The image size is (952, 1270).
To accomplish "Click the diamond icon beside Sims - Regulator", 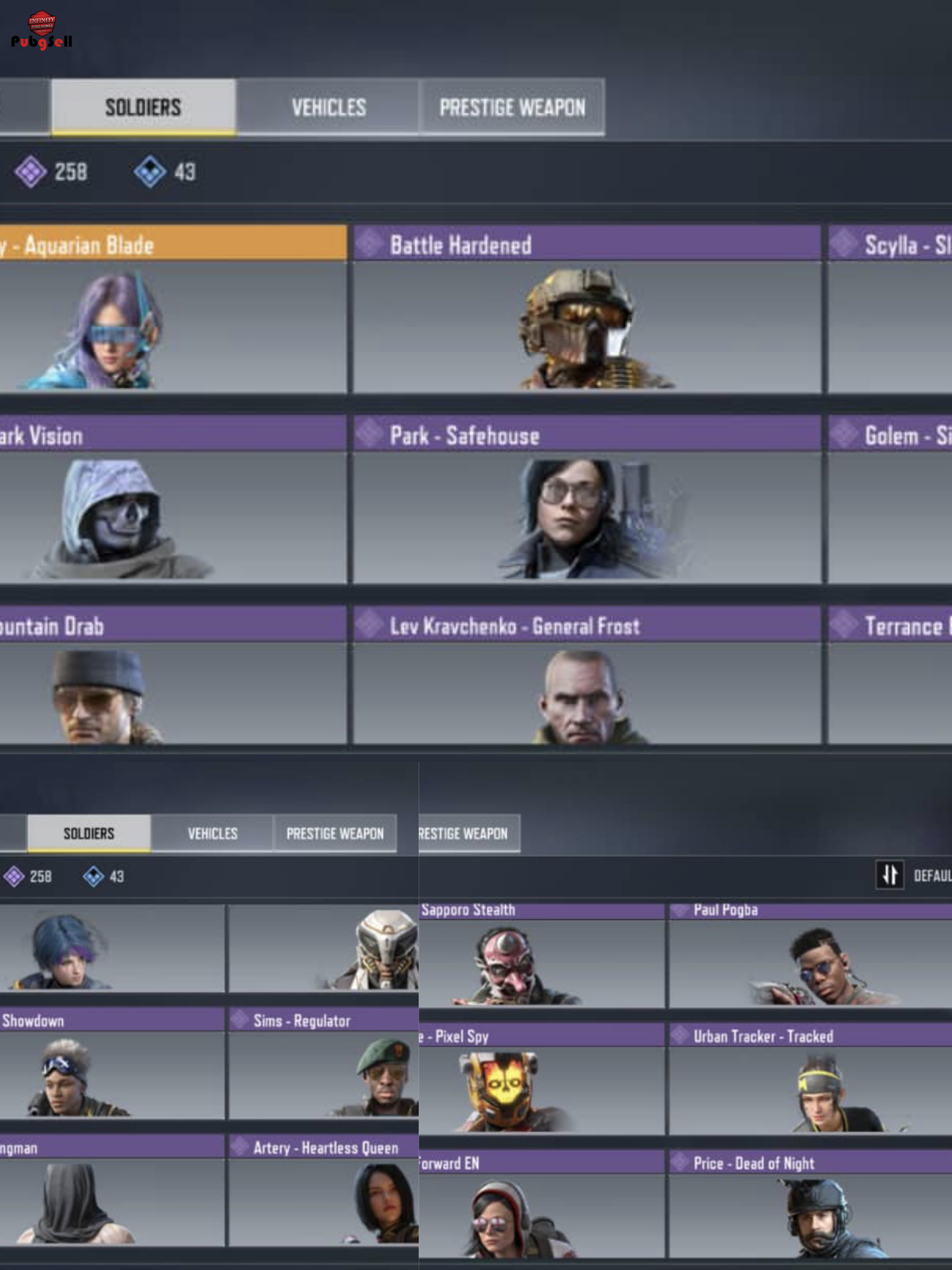I will 239,1020.
